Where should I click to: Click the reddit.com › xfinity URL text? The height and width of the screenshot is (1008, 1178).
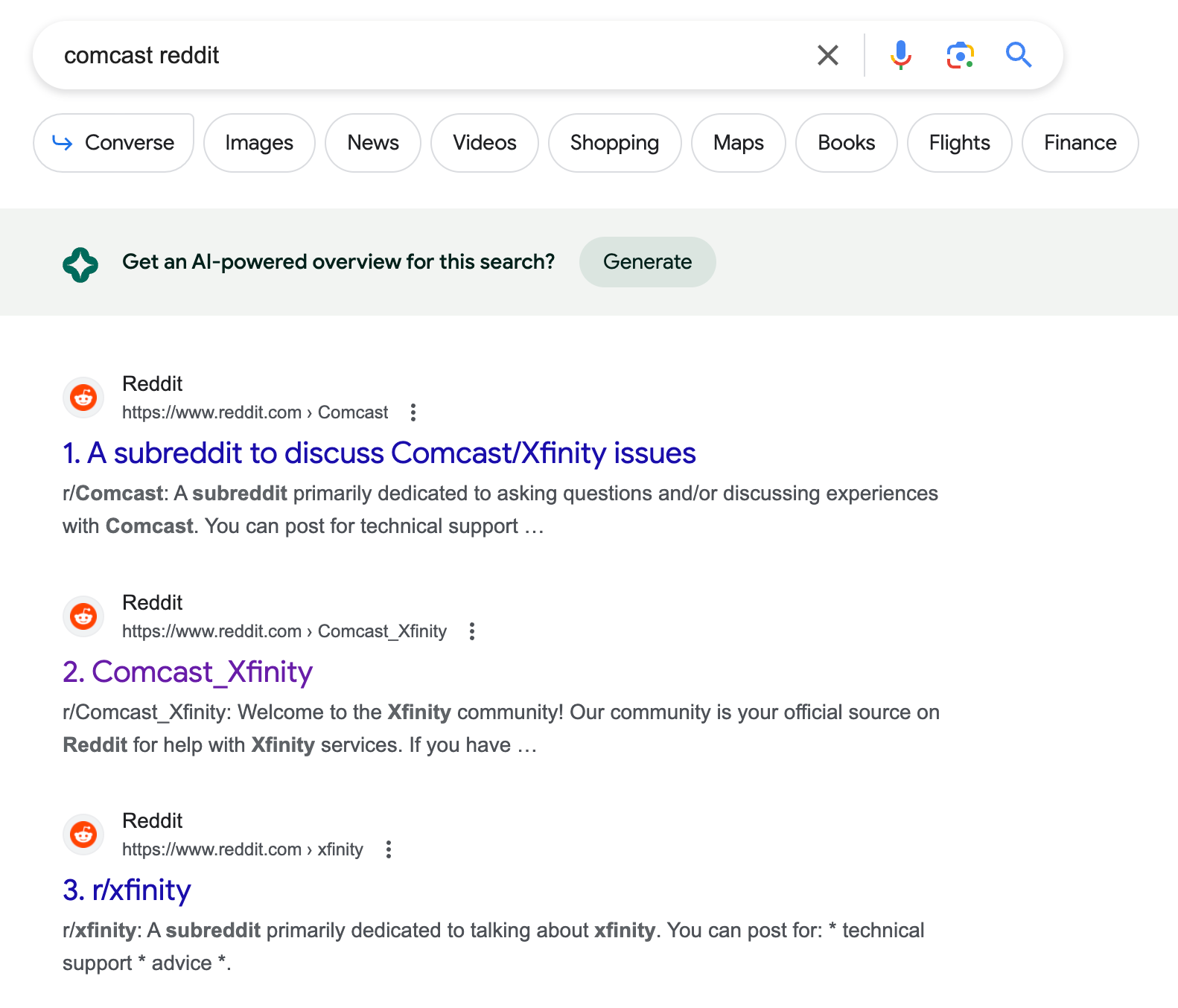click(x=243, y=849)
